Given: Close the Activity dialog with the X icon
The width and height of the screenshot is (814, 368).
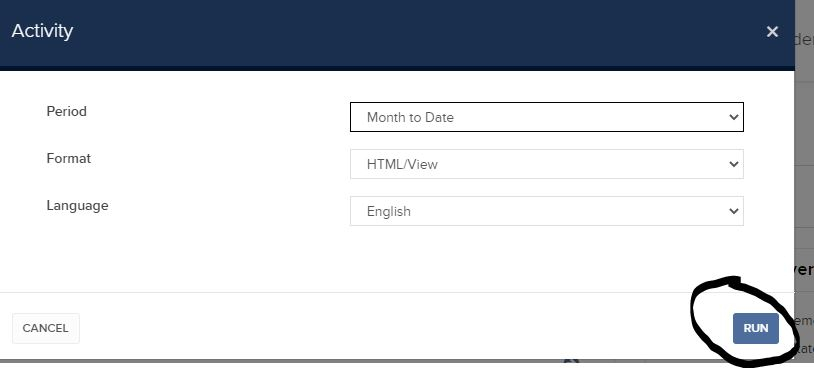Looking at the screenshot, I should point(772,32).
